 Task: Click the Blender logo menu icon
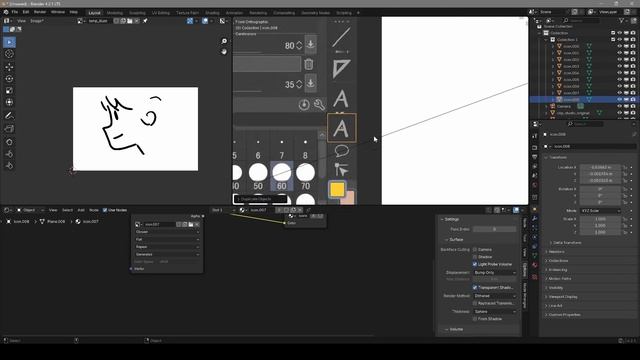pyautogui.click(x=6, y=12)
